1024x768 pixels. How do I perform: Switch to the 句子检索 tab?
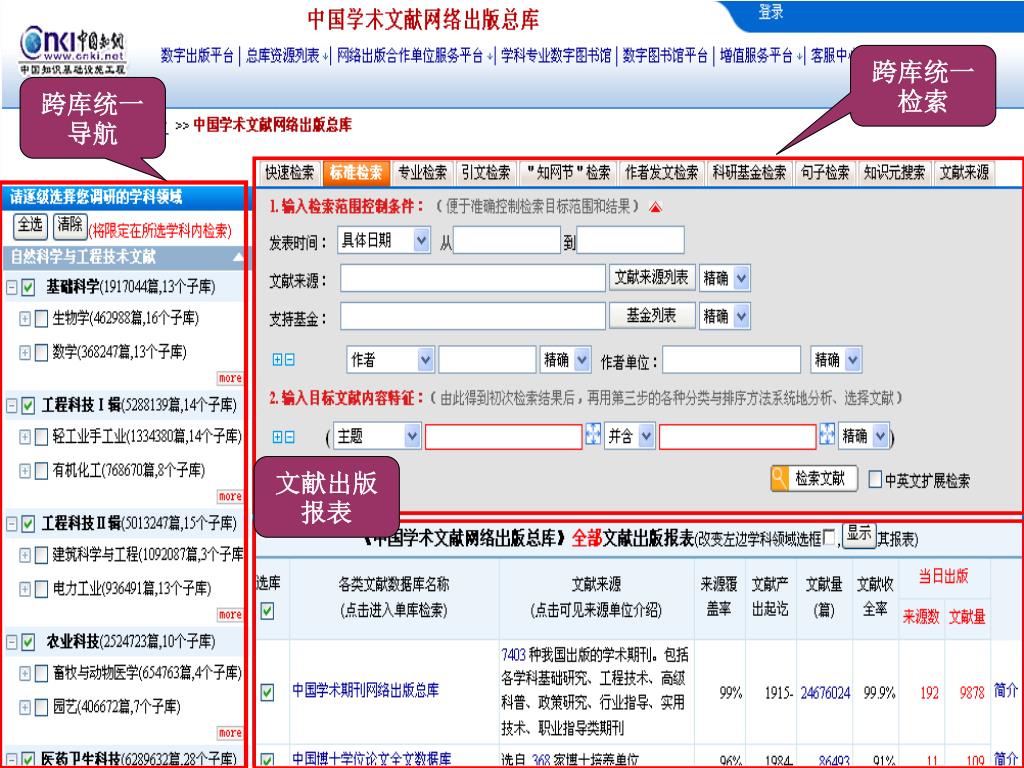[x=825, y=173]
